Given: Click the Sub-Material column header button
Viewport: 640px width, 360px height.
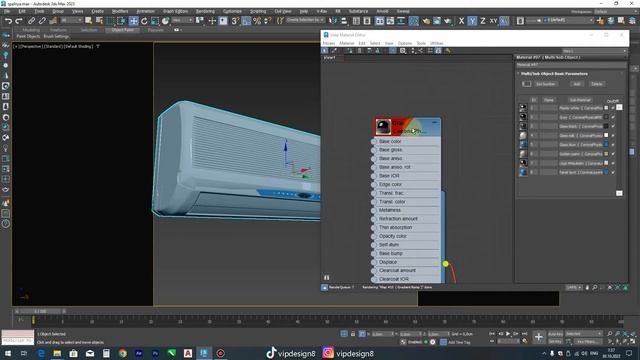Looking at the screenshot, I should (580, 100).
